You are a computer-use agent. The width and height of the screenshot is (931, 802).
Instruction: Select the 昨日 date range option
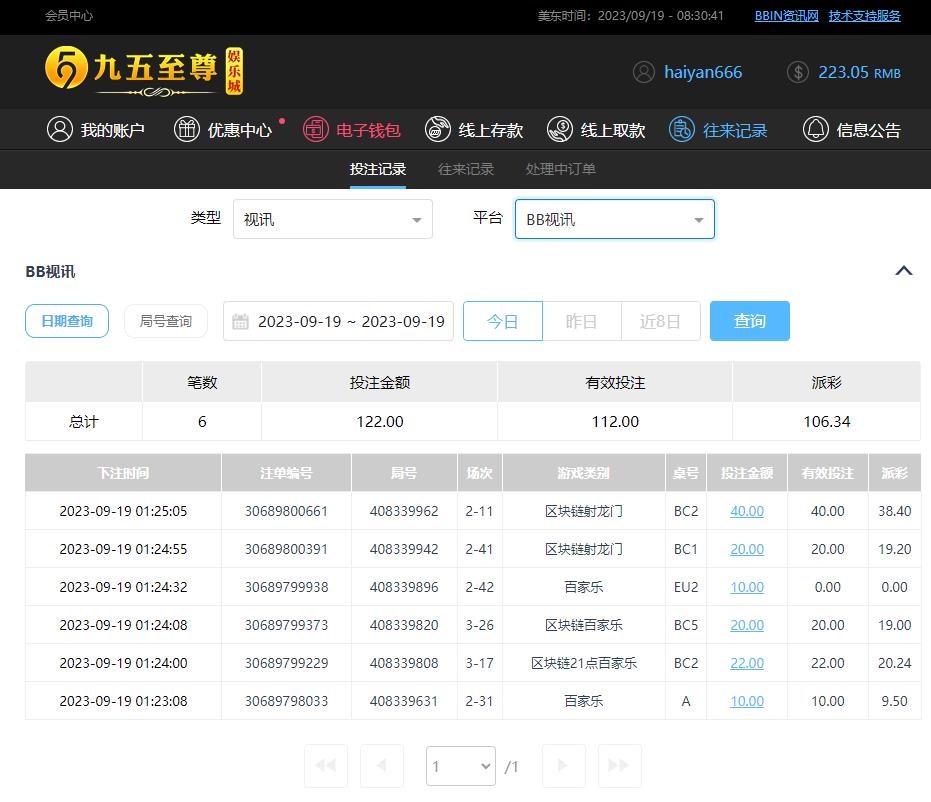(x=581, y=321)
